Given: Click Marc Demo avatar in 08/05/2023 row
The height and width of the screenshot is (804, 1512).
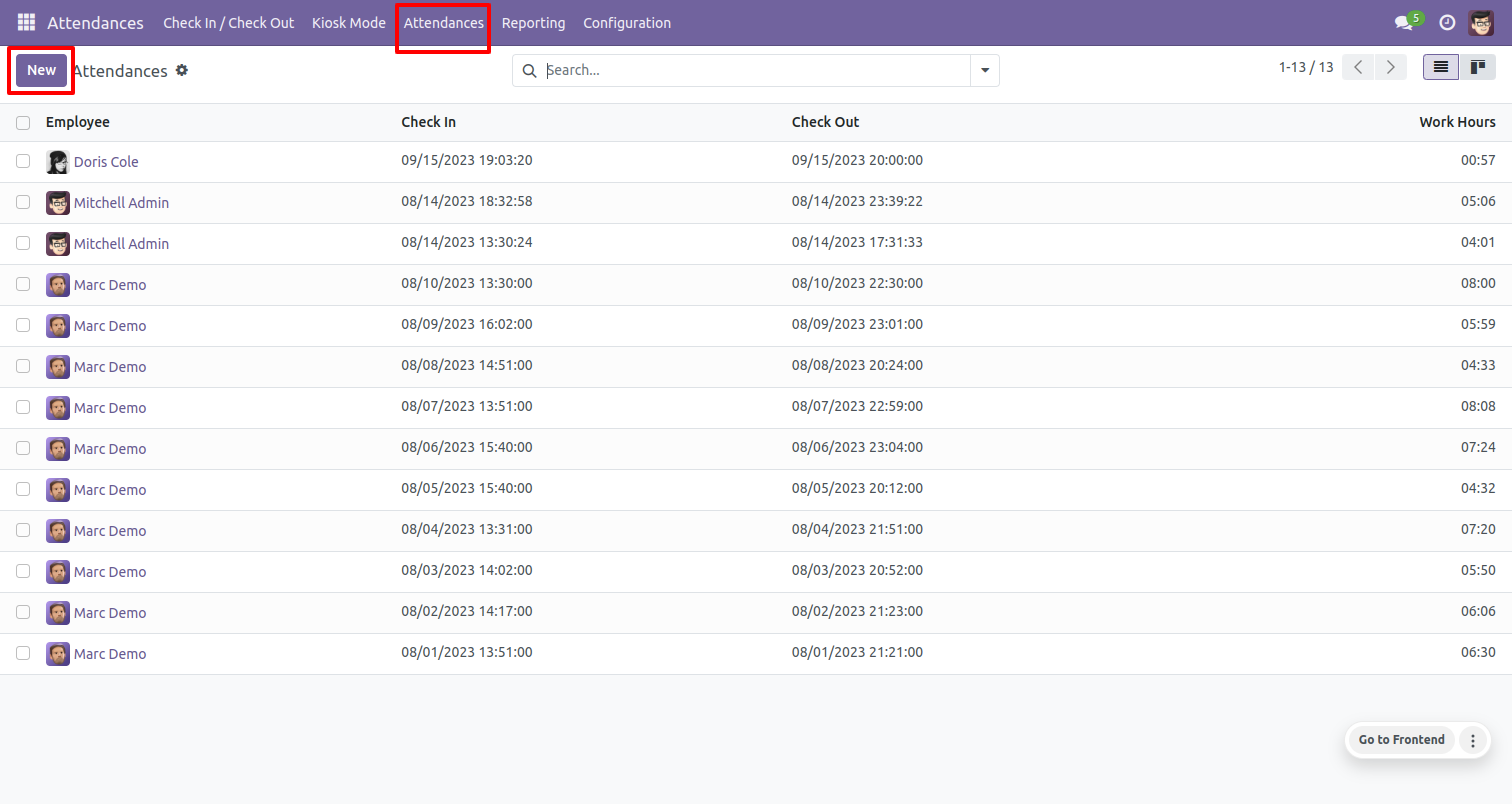Looking at the screenshot, I should point(58,490).
